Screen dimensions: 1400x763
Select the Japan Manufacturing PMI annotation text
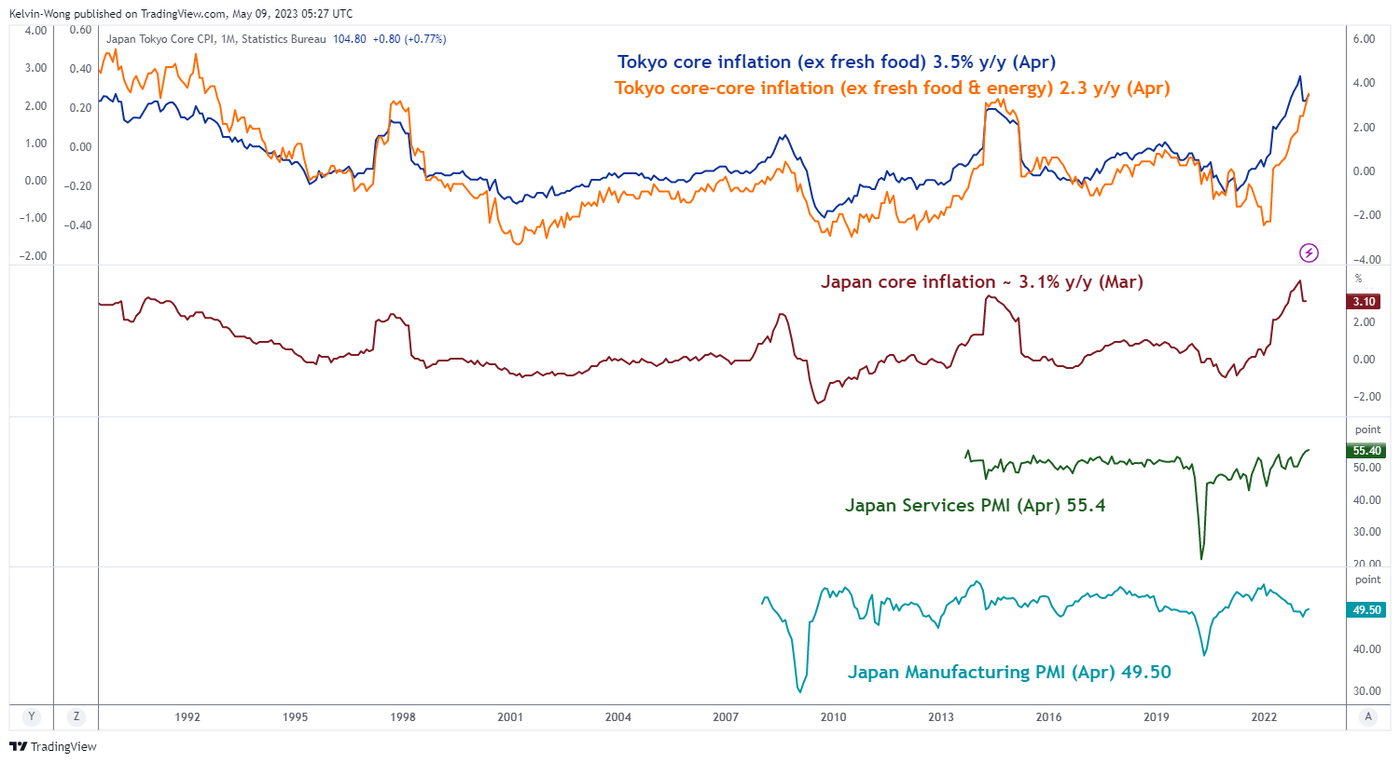pos(1008,672)
